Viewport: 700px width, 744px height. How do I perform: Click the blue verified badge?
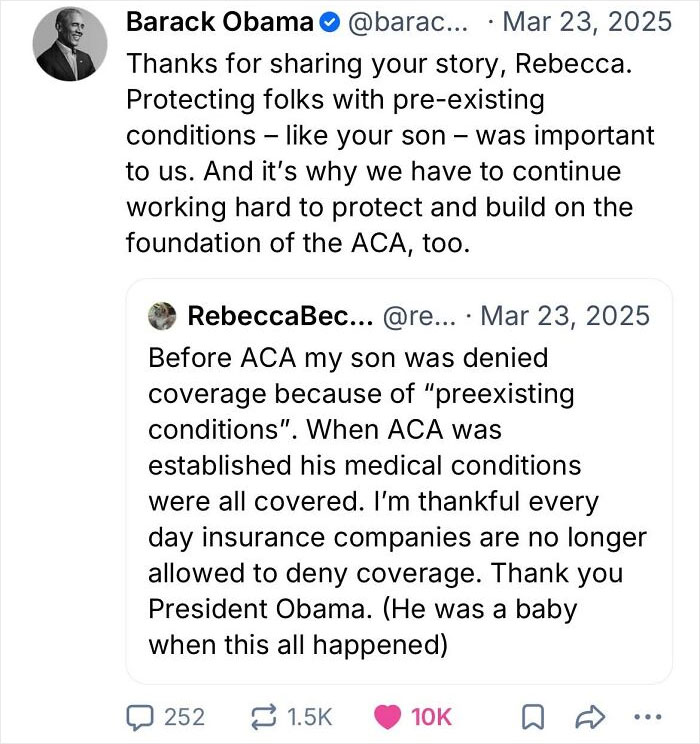click(x=329, y=23)
